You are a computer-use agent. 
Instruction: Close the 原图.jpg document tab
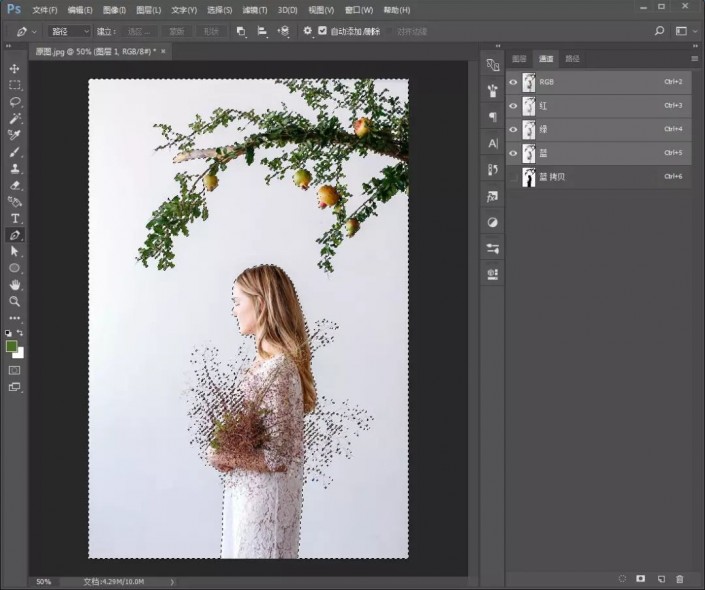(164, 50)
